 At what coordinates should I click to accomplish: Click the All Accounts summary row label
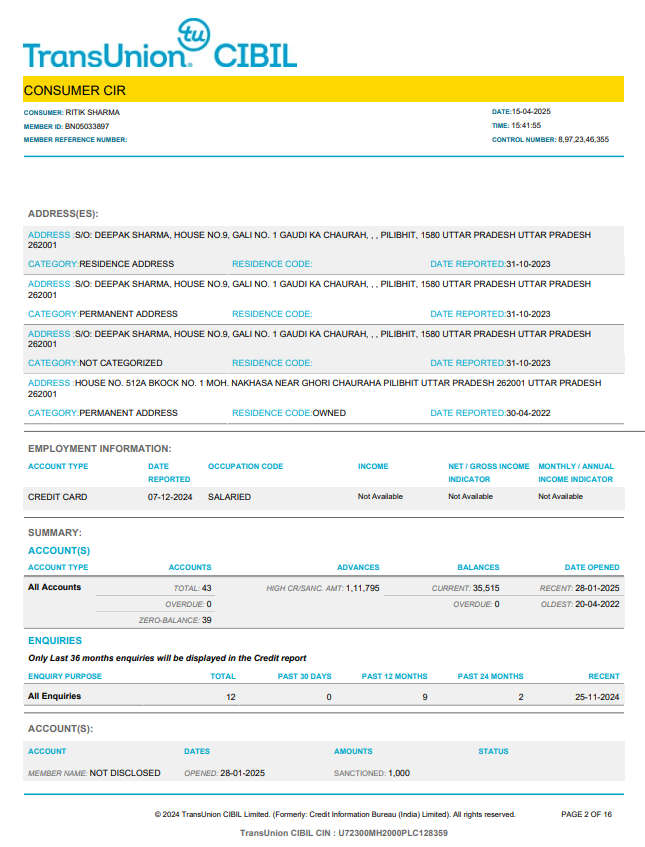pos(55,587)
